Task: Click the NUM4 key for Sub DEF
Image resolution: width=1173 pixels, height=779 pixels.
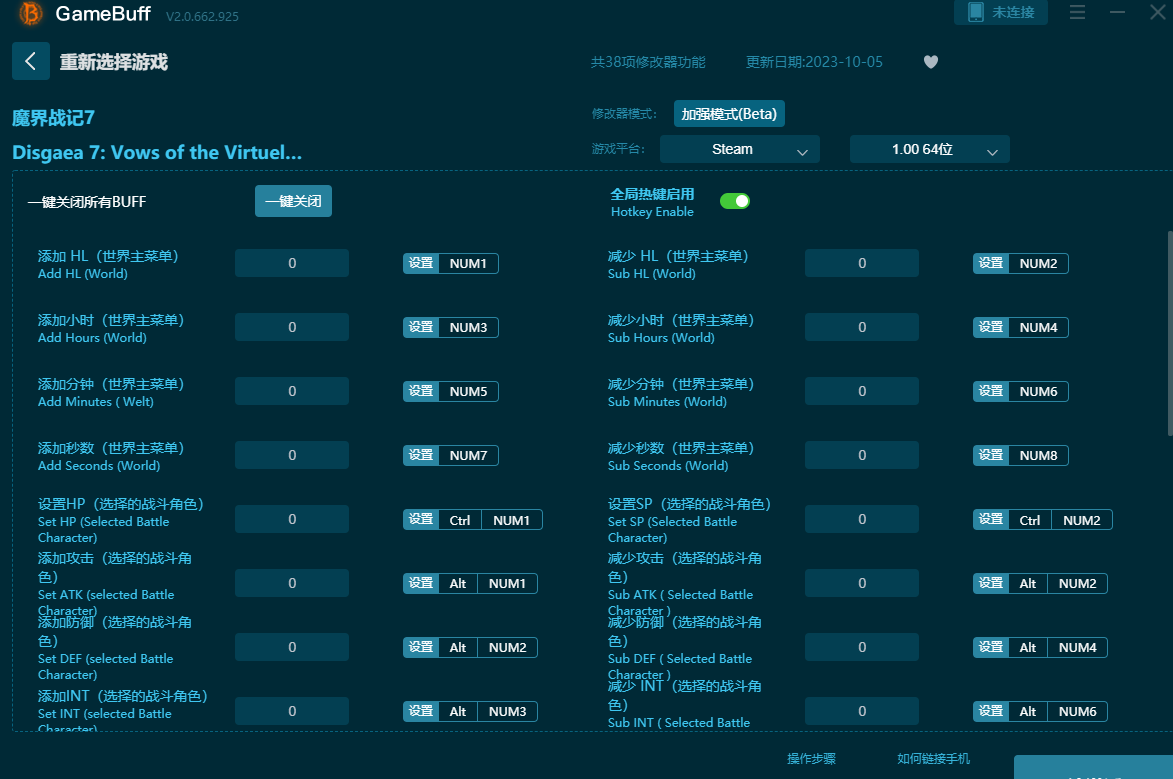Action: pos(1077,647)
